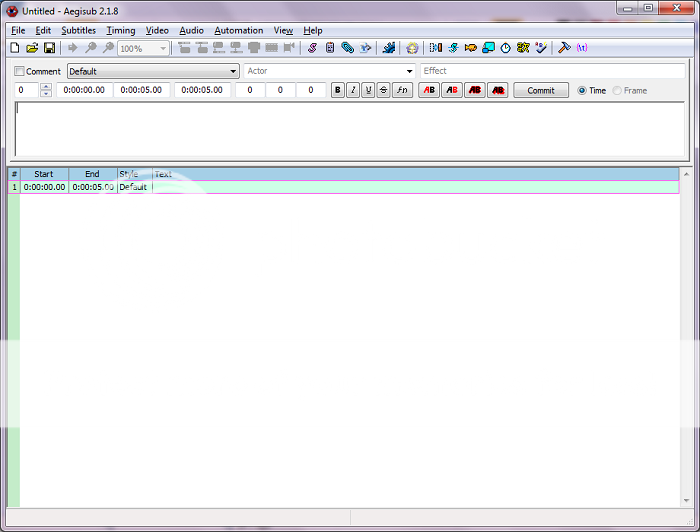Open the Automation menu
The height and width of the screenshot is (532, 700).
coord(239,31)
